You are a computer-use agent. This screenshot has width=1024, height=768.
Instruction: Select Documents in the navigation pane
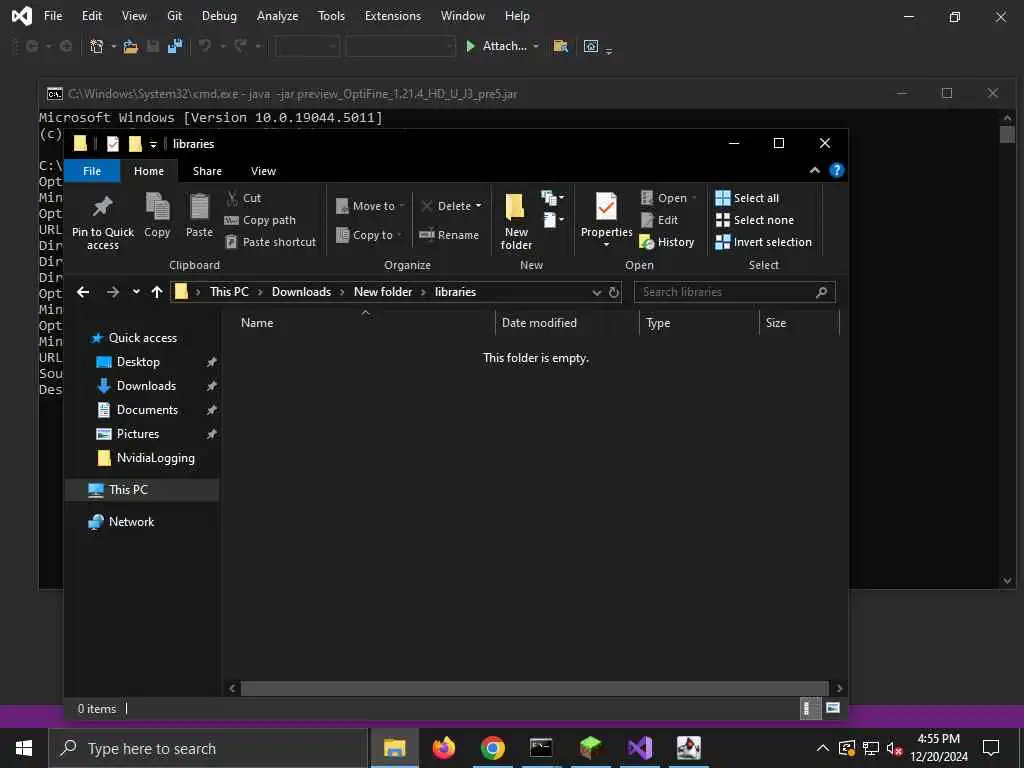pos(147,409)
